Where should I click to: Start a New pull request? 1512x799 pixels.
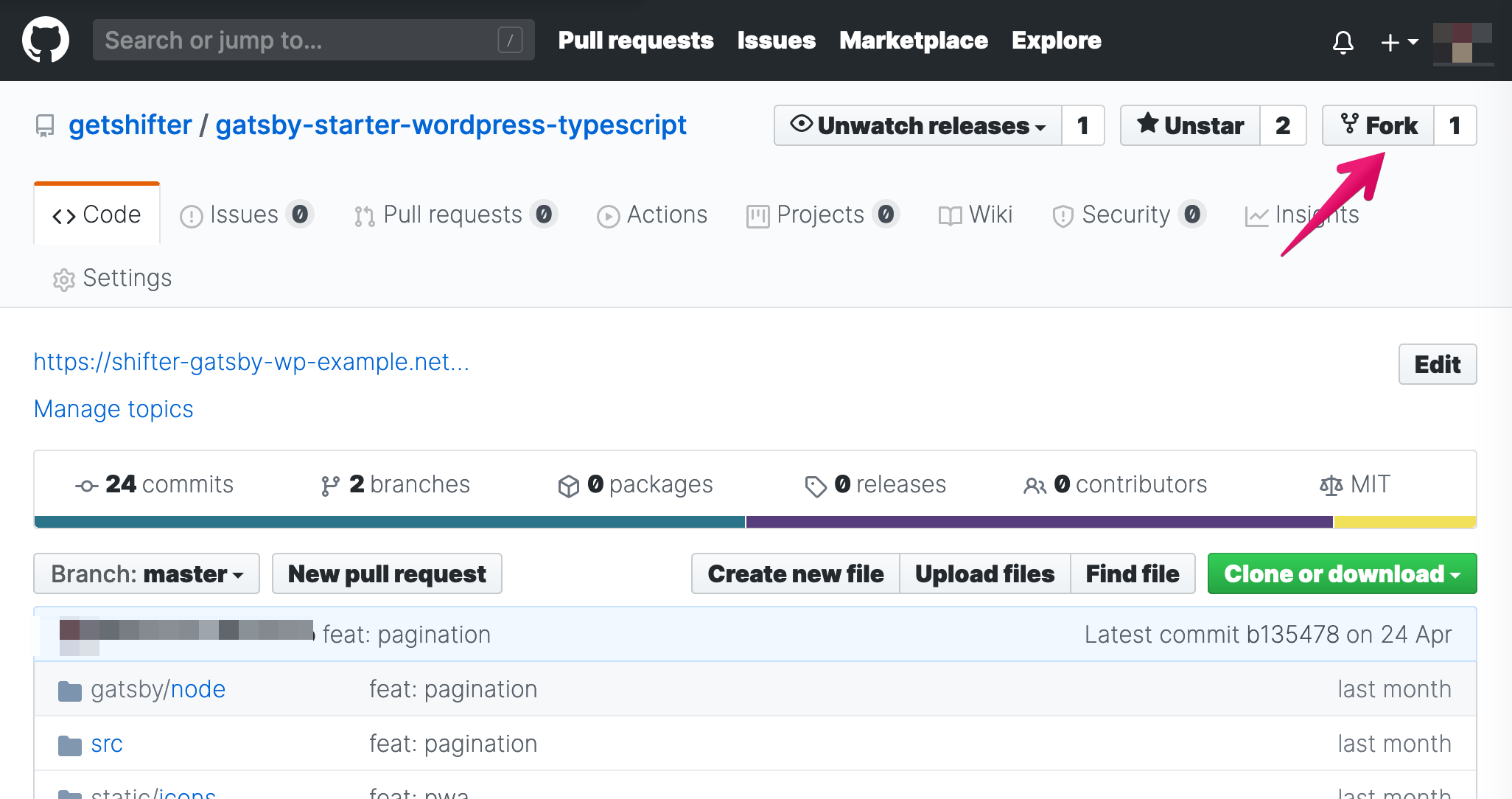click(x=387, y=573)
